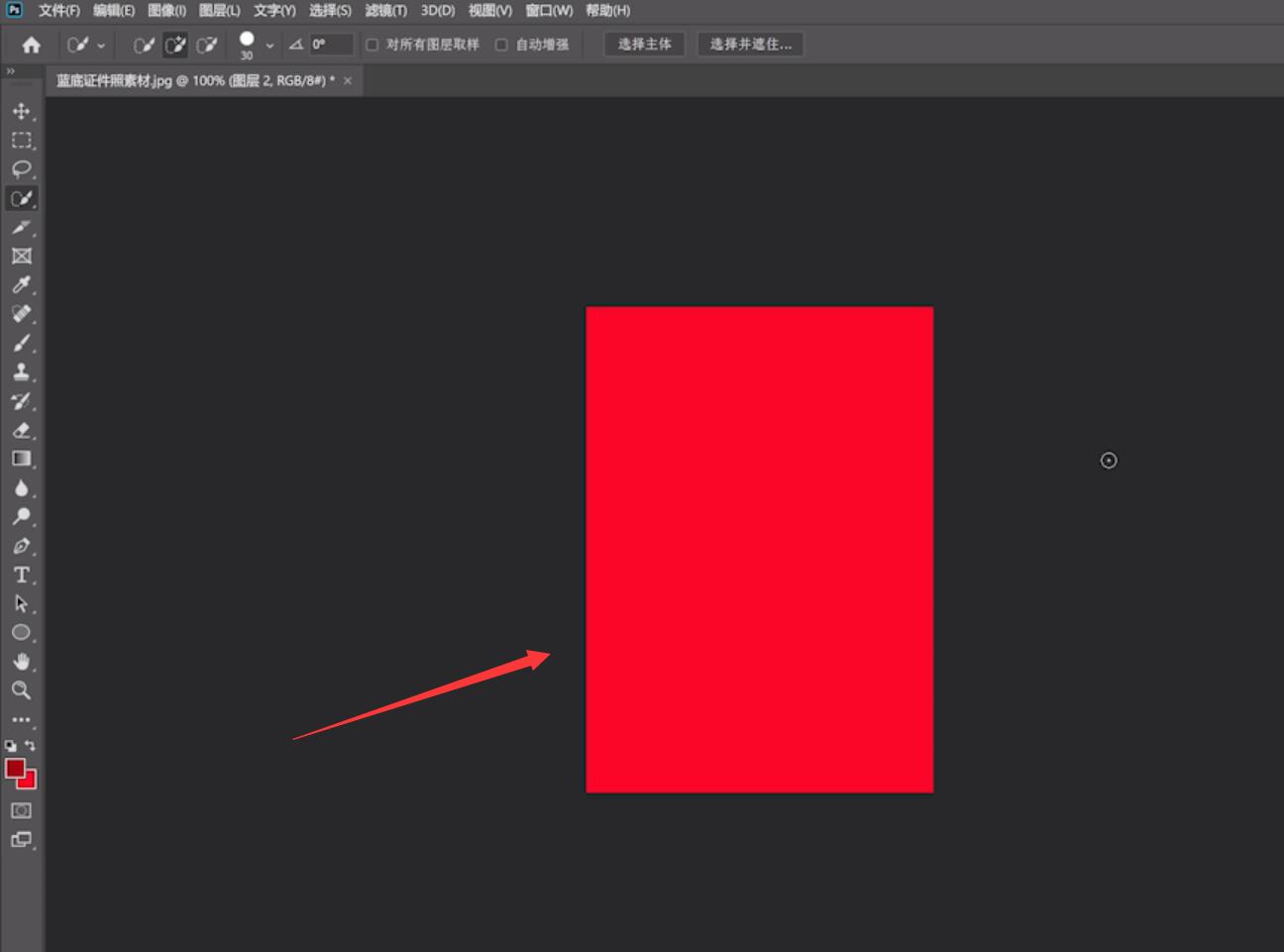This screenshot has width=1284, height=952.
Task: Select the Brush tool
Action: point(21,343)
